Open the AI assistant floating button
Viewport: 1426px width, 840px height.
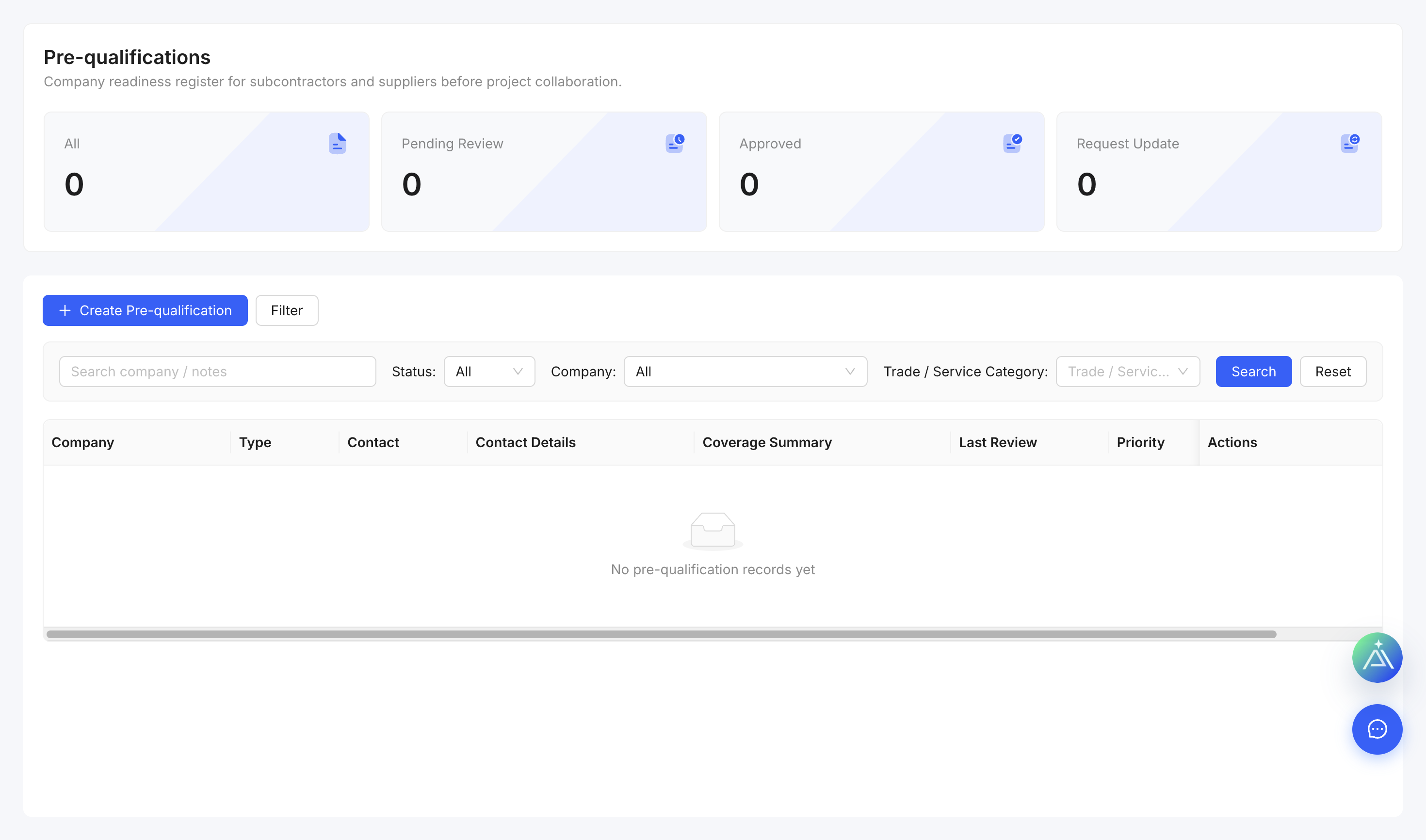(x=1377, y=658)
